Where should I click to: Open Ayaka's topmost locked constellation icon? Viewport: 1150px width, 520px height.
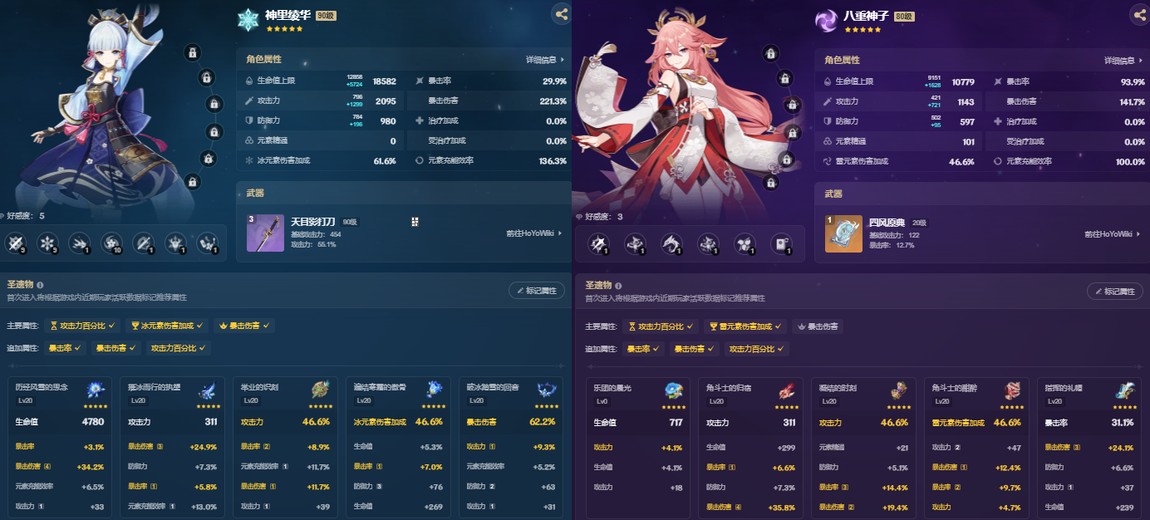(x=191, y=52)
